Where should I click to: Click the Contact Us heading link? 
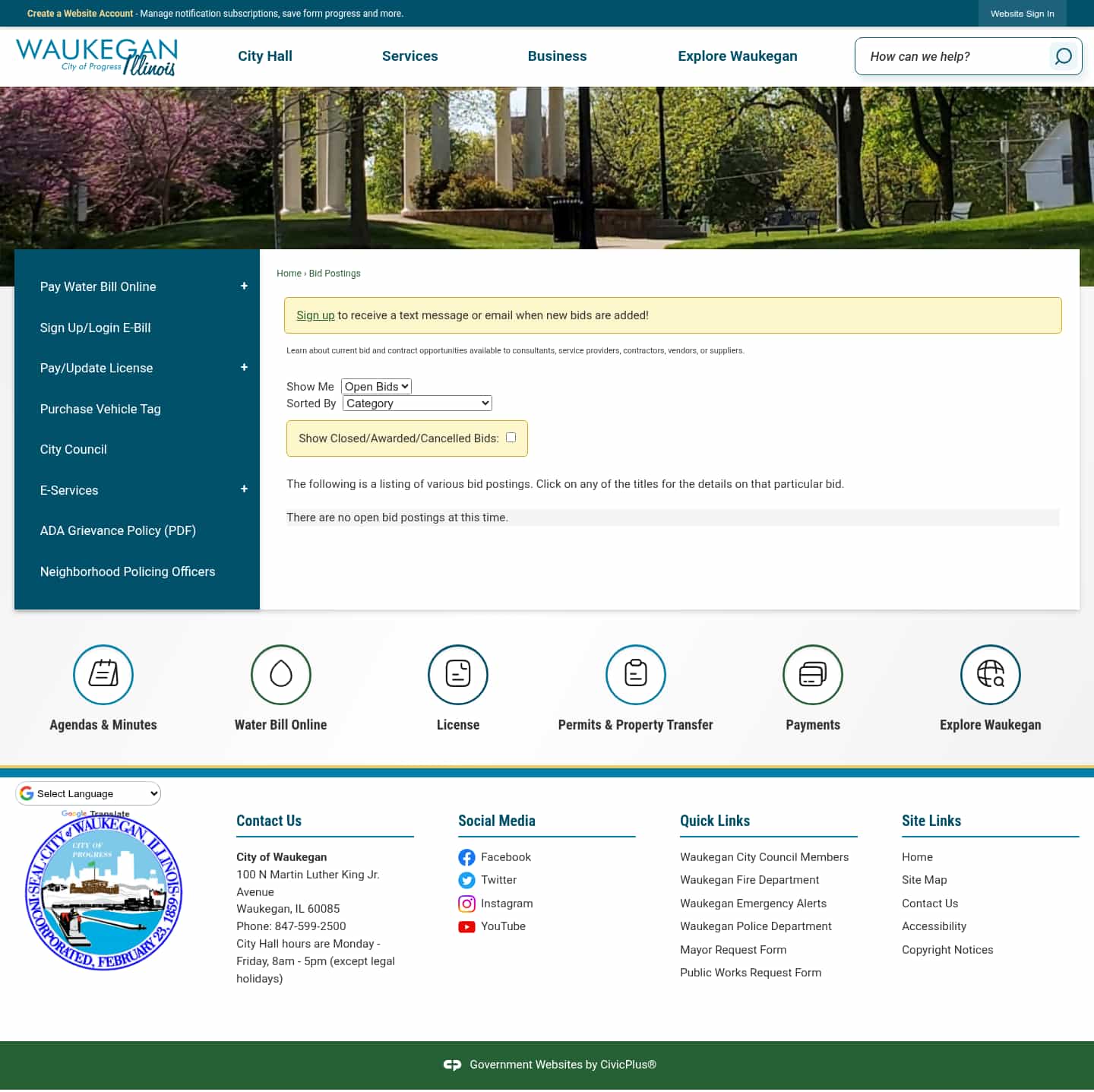tap(269, 821)
